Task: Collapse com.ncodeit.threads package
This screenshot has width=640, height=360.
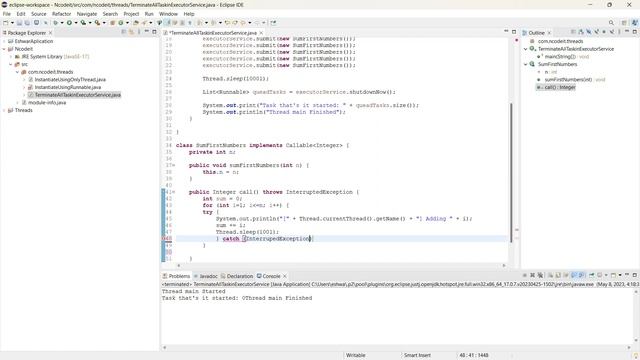Action: point(18,72)
